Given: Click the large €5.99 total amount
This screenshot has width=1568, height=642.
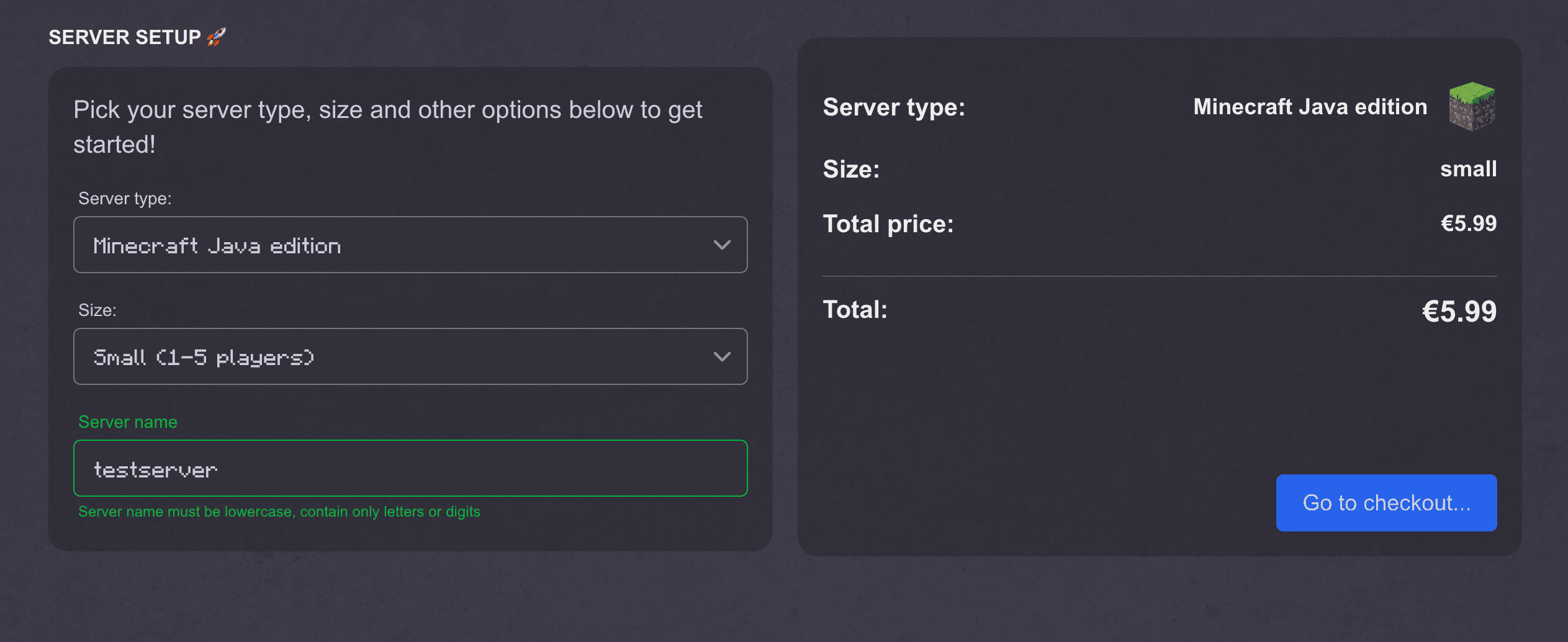Looking at the screenshot, I should pyautogui.click(x=1459, y=312).
